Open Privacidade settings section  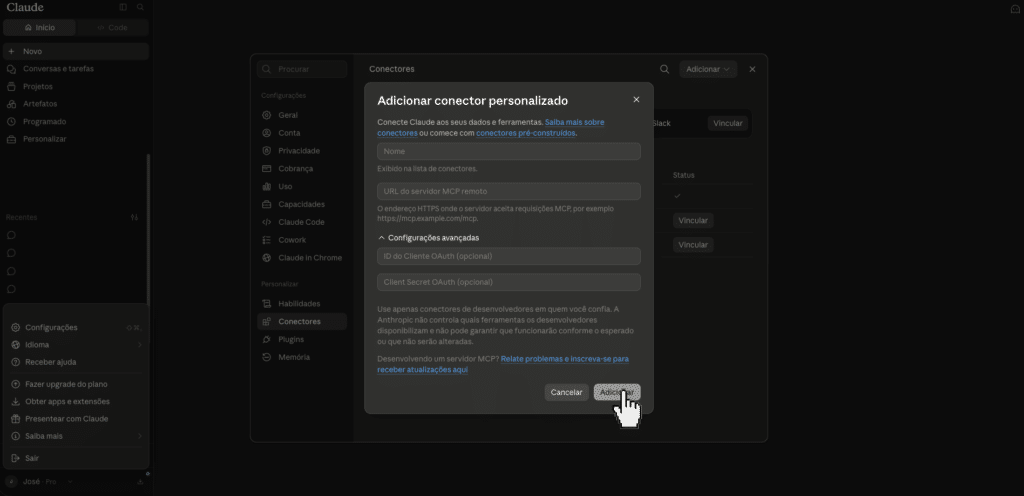[302, 151]
